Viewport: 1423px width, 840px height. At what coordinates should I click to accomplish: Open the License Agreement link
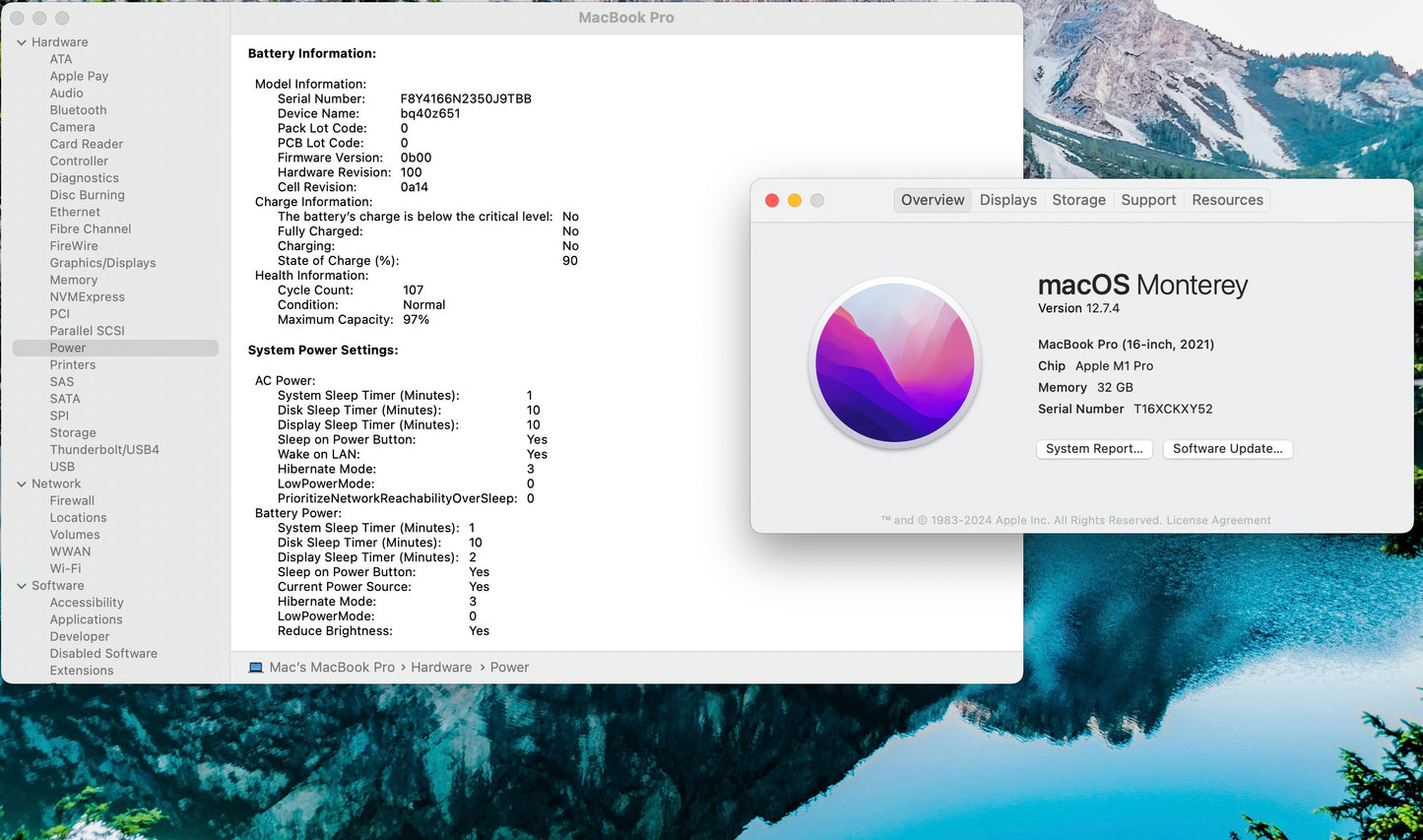pyautogui.click(x=1218, y=521)
